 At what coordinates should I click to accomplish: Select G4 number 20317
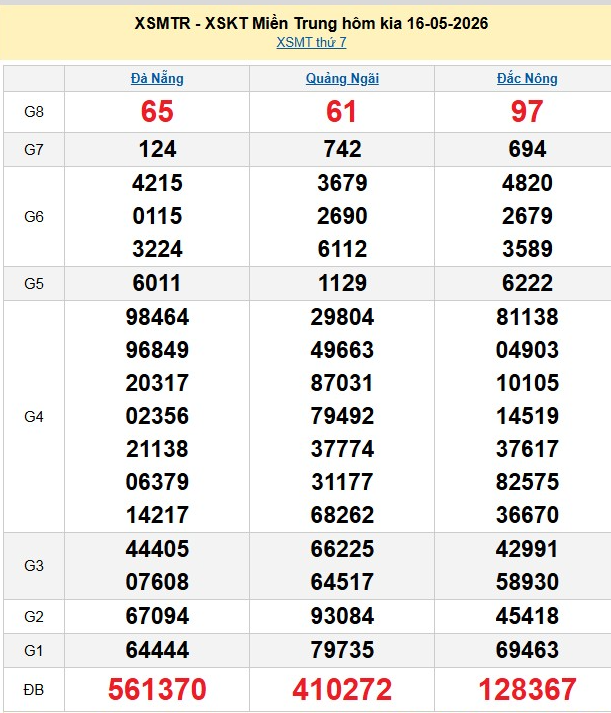click(157, 383)
